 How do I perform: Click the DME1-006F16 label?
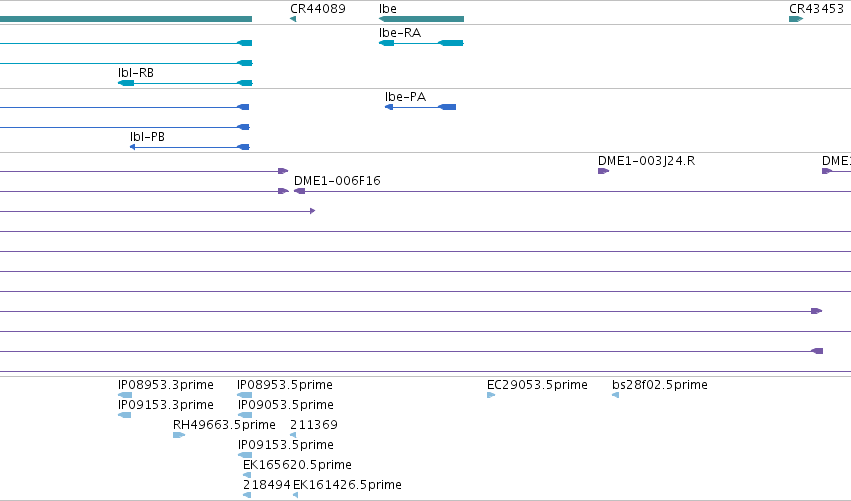pyautogui.click(x=337, y=181)
